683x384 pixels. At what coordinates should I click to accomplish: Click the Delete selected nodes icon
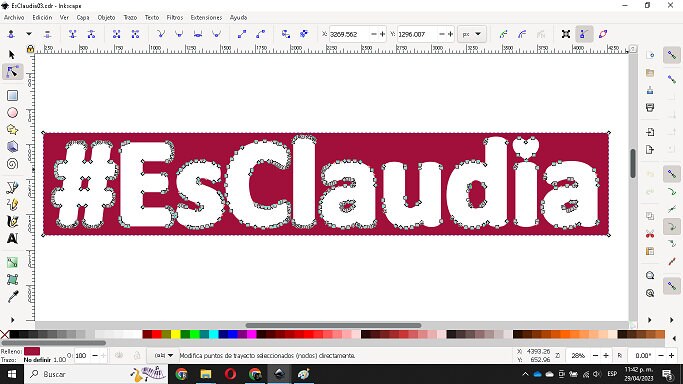(47, 34)
